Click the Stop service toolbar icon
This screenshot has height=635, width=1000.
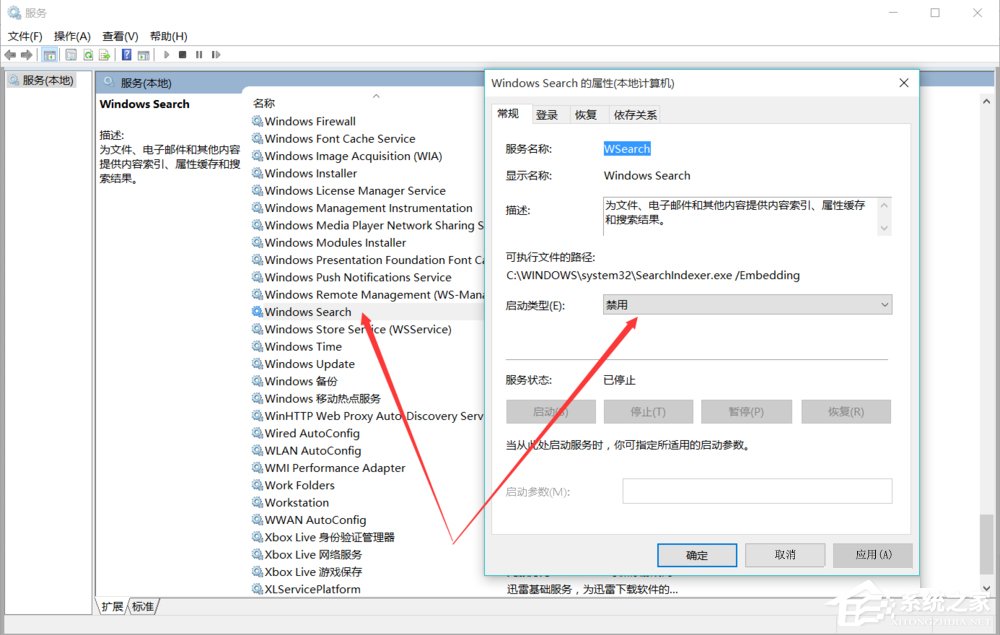click(182, 54)
